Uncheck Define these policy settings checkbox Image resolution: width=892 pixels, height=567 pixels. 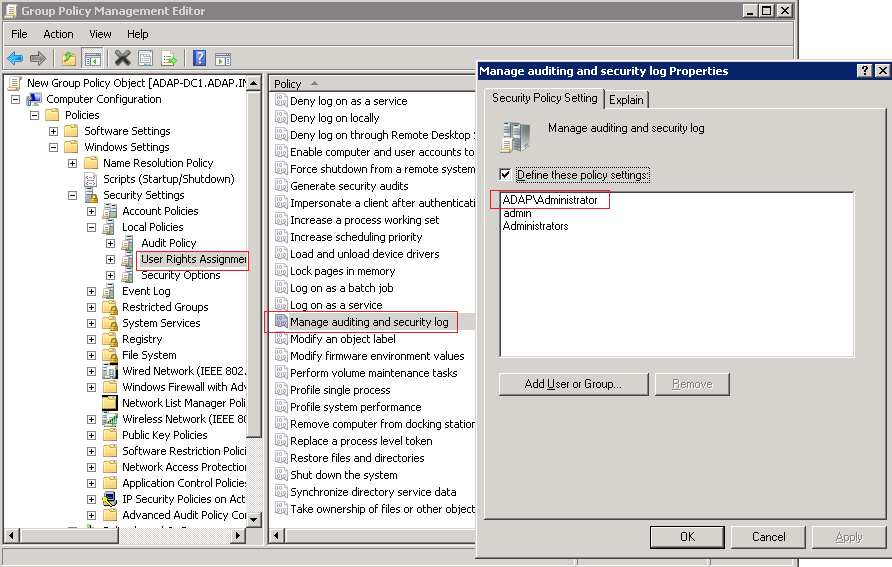click(505, 175)
